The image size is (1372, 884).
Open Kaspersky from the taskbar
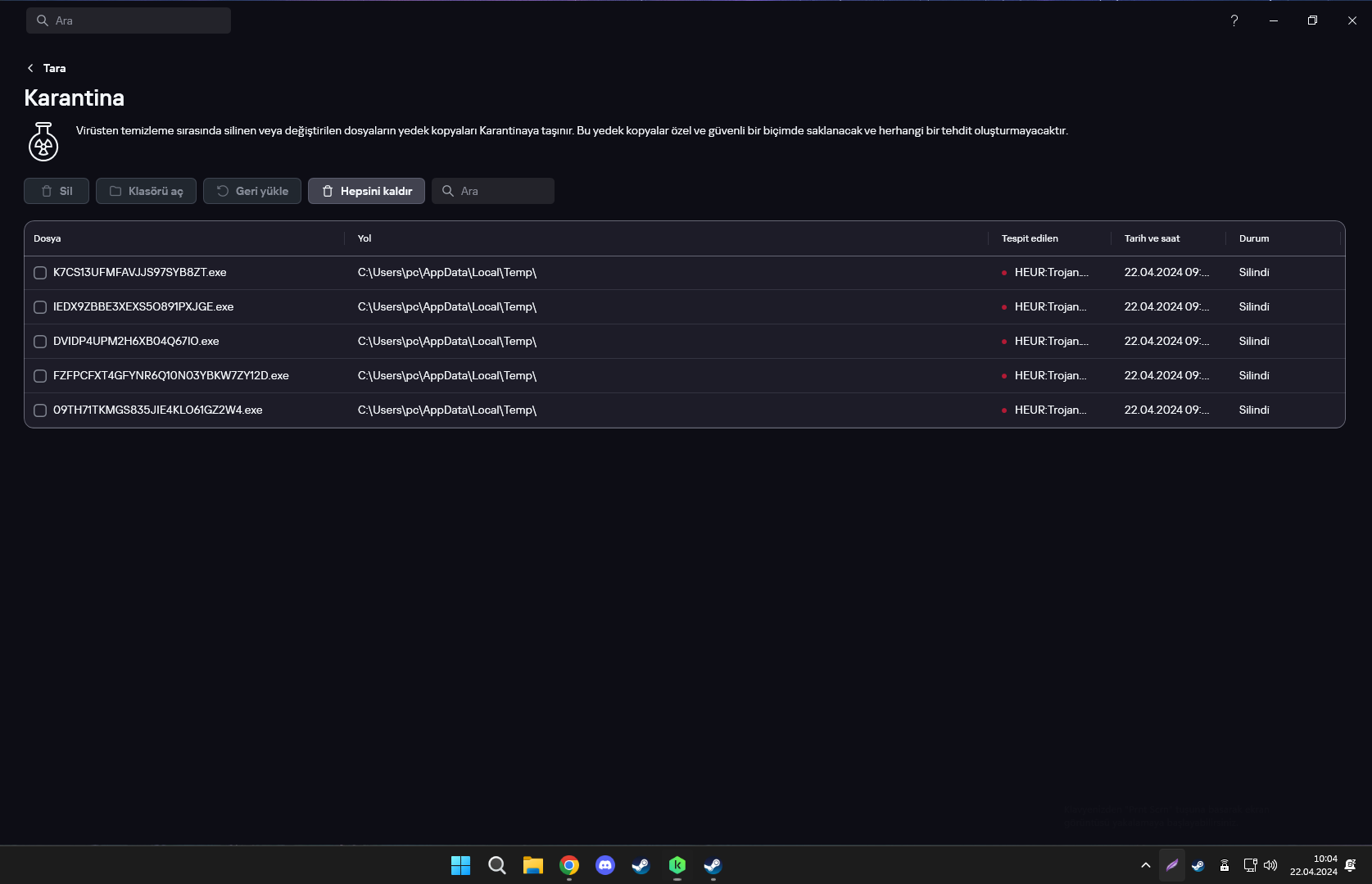pos(676,865)
